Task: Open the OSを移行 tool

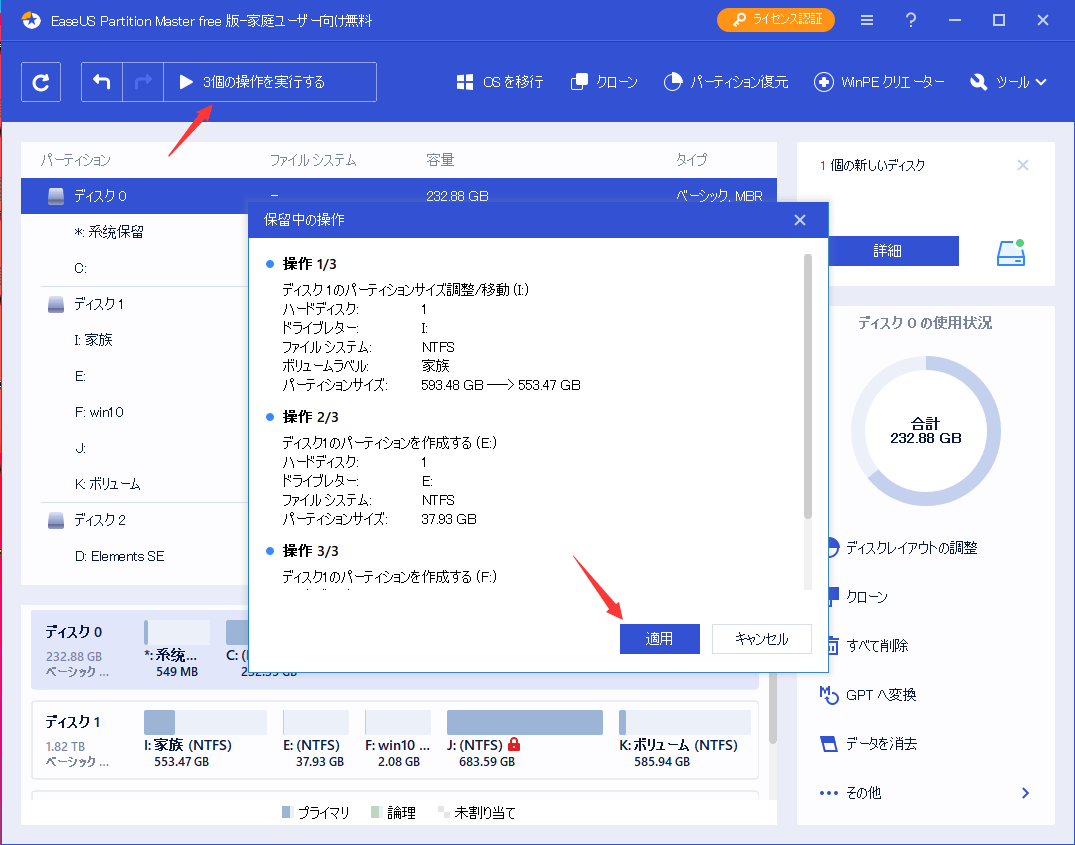Action: click(500, 82)
